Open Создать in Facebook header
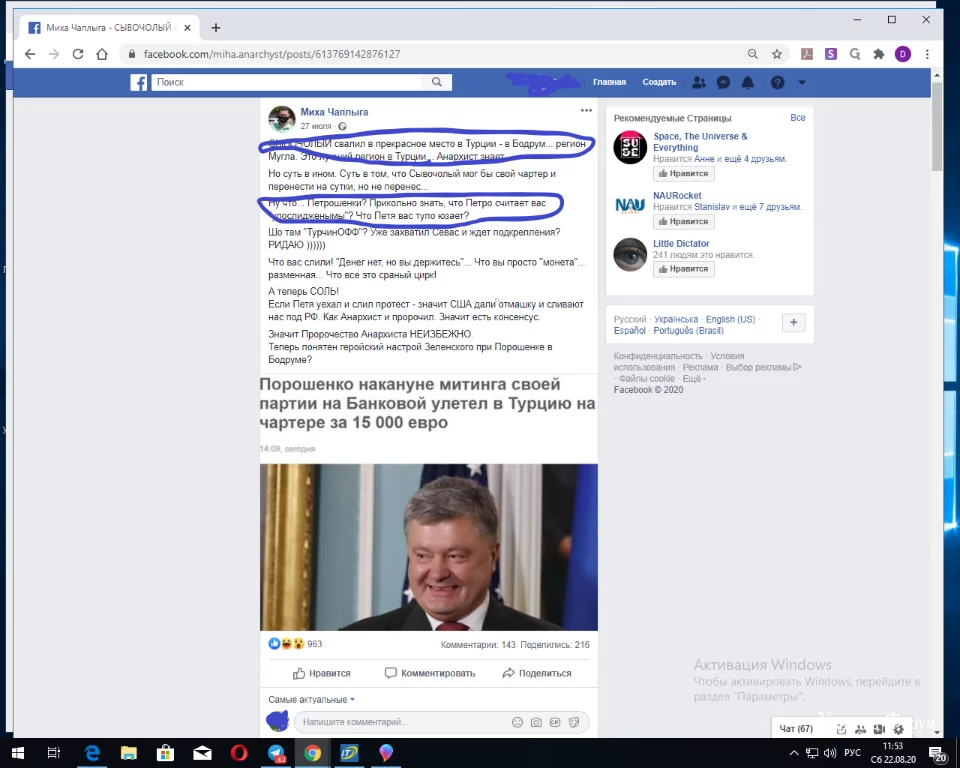Screen dimensions: 960x768 [x=659, y=82]
